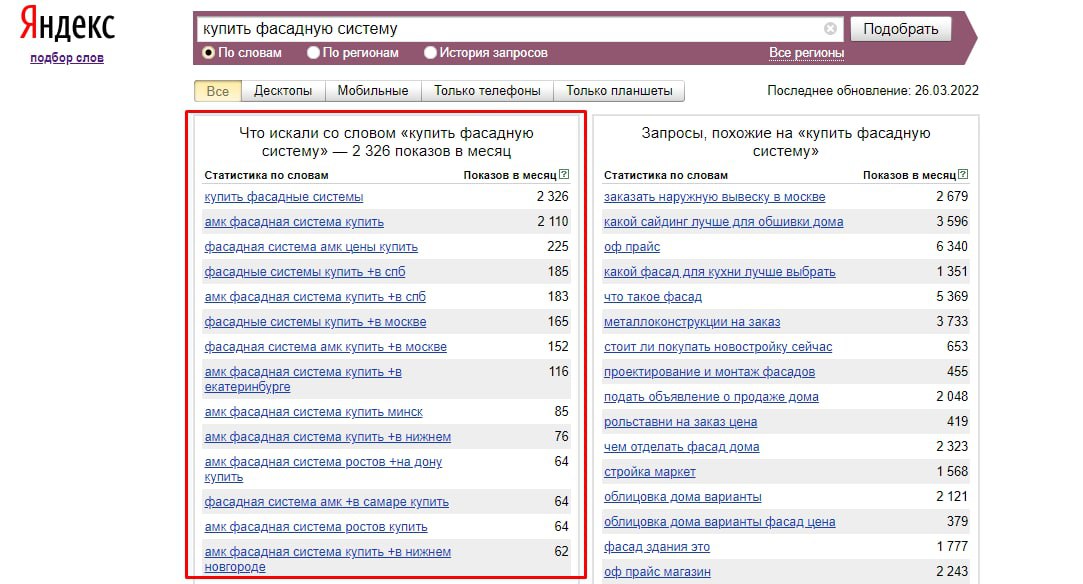The width and height of the screenshot is (1083, 584).
Task: Click the help icon beside right 'Показов в месяц'
Action: [x=963, y=175]
